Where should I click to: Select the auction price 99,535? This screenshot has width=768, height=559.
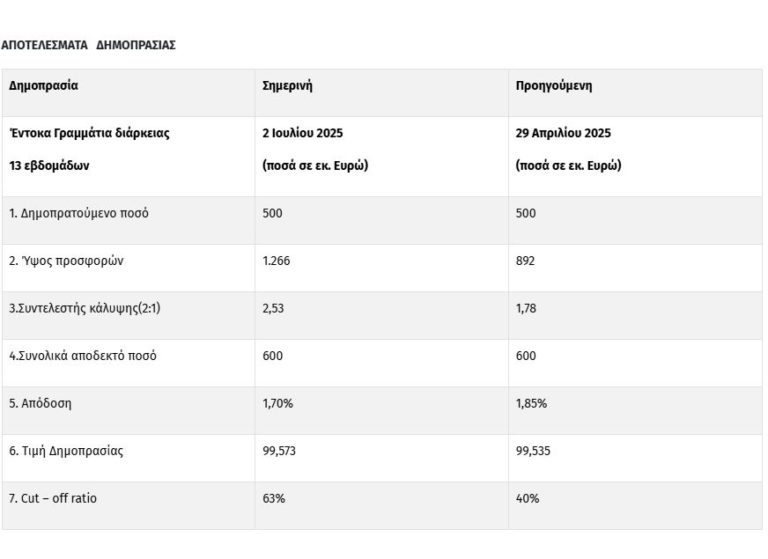click(x=533, y=451)
